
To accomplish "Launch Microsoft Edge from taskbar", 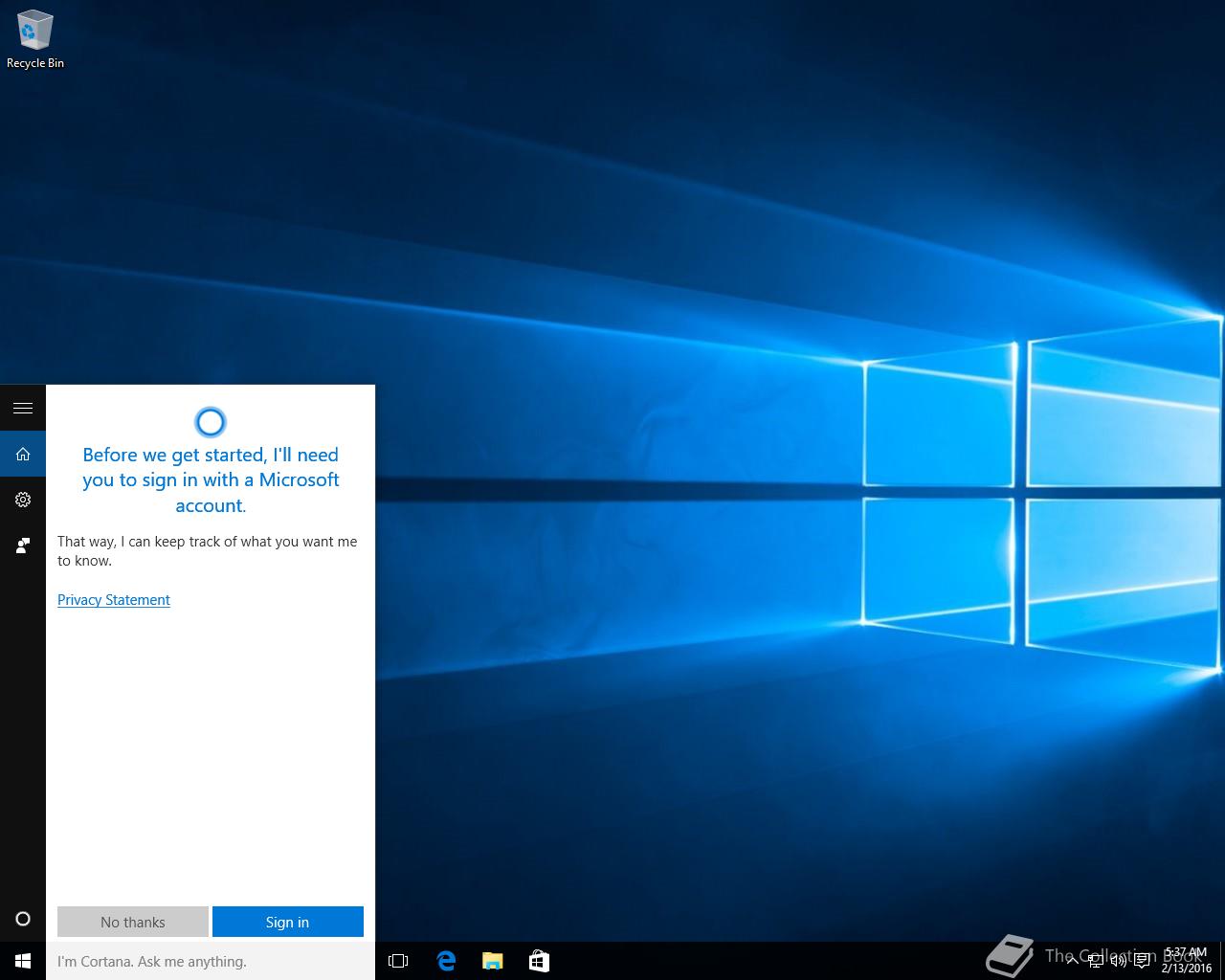I will [446, 961].
